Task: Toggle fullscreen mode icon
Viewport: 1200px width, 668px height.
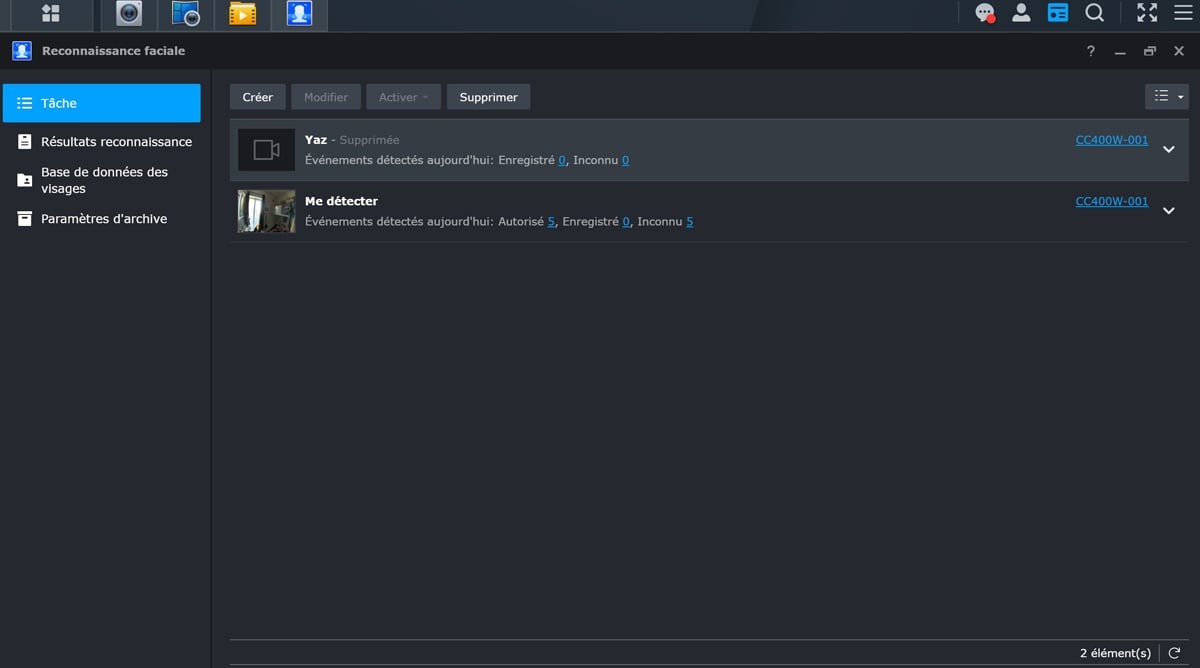Action: (x=1147, y=13)
